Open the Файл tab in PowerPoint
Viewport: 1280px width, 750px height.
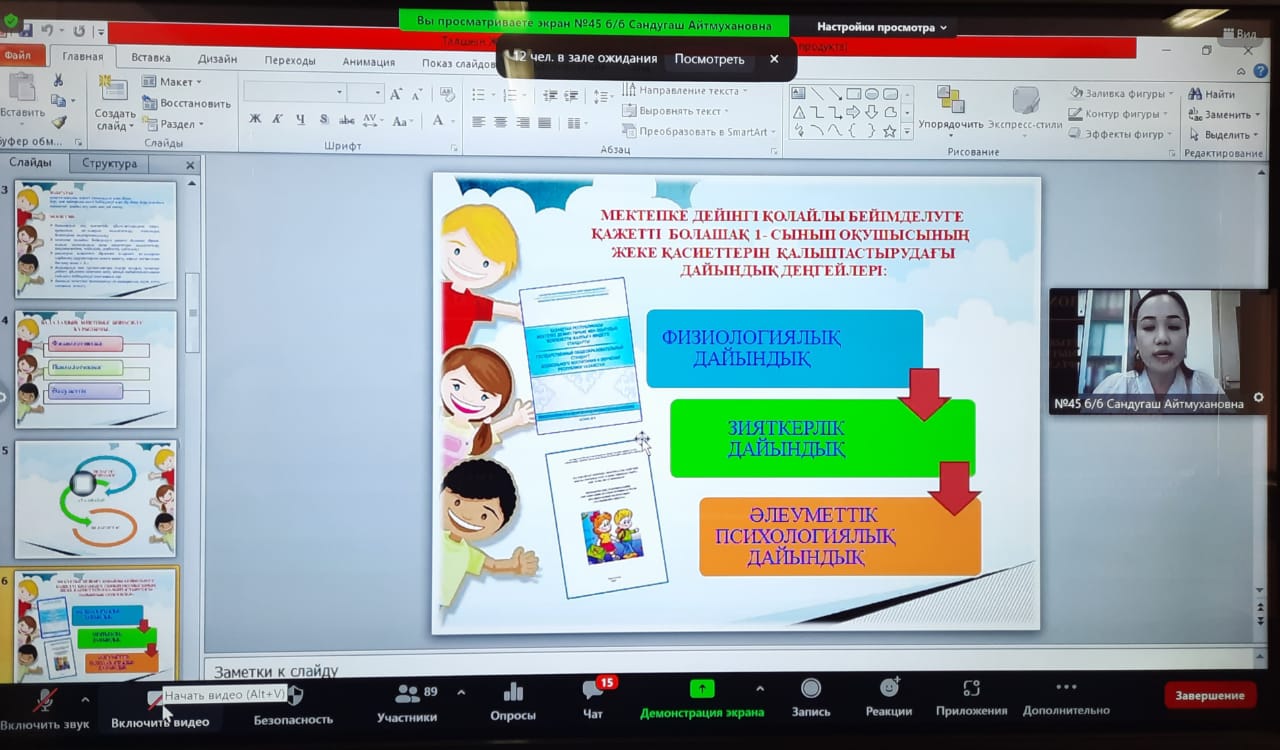[x=22, y=58]
